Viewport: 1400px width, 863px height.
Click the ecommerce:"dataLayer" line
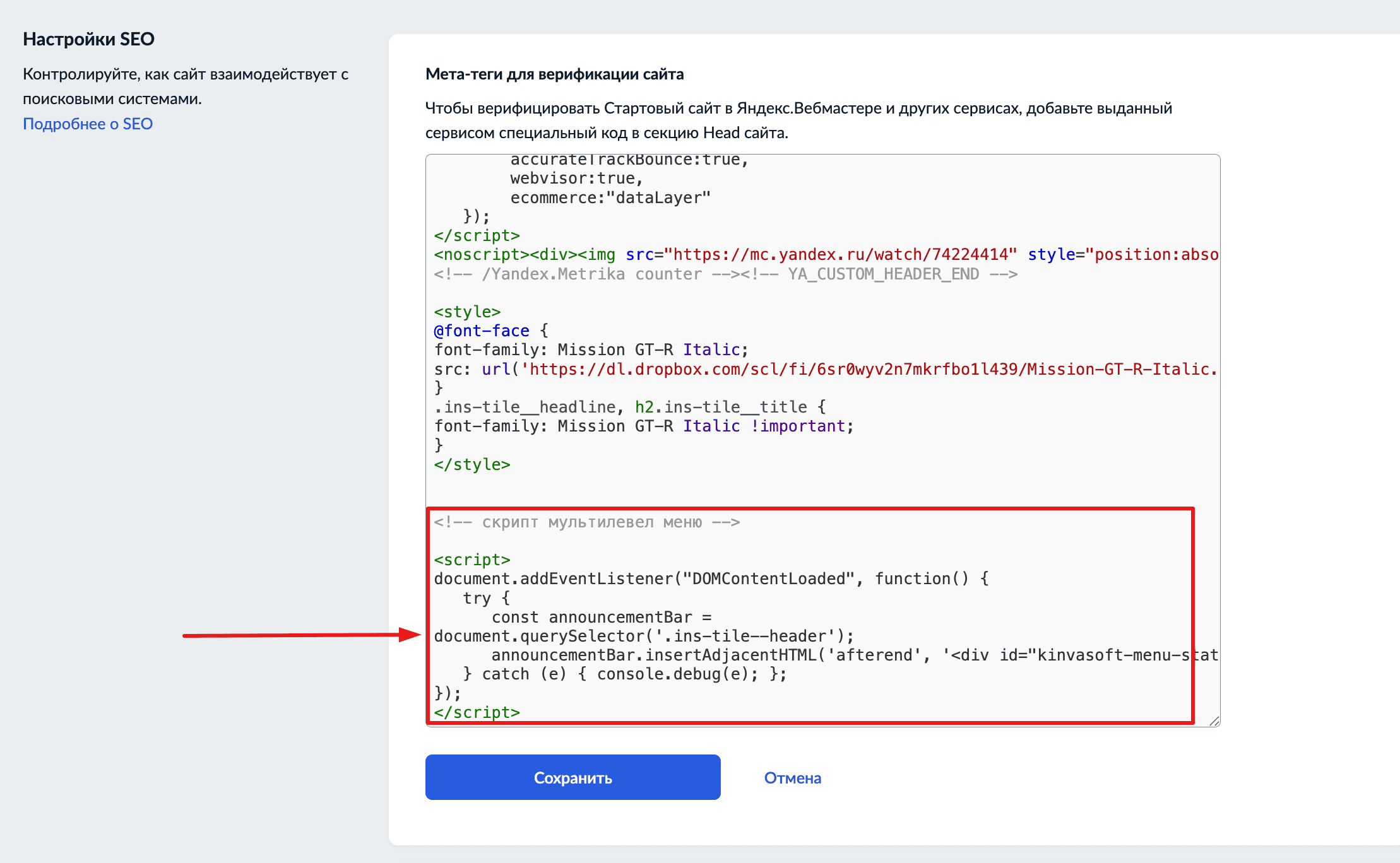click(x=610, y=197)
